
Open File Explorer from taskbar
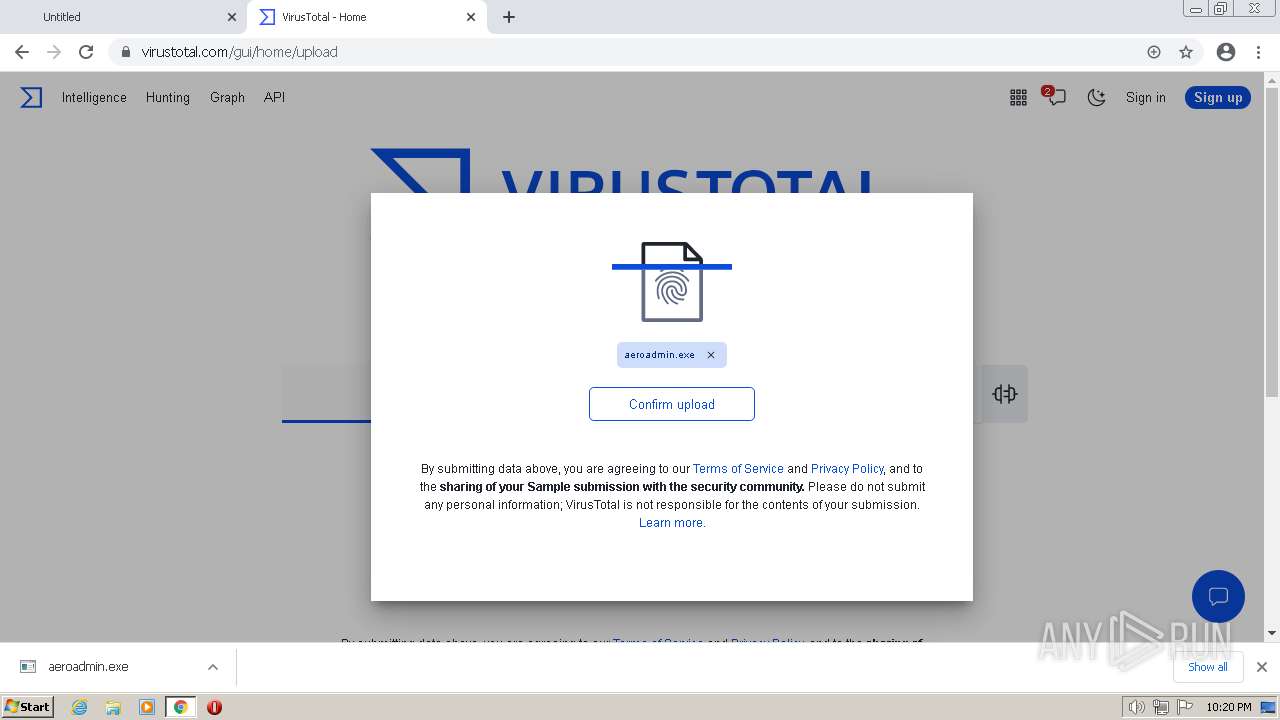[113, 707]
